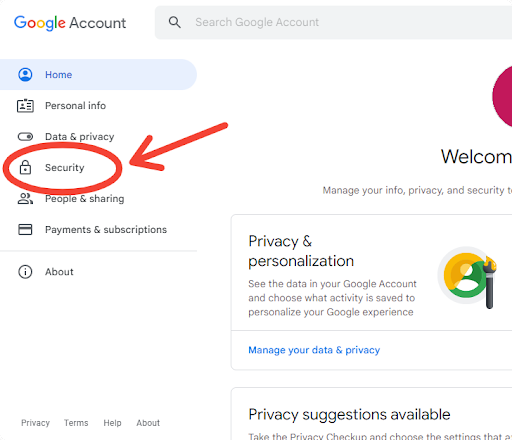This screenshot has height=440, width=512.
Task: Focus the Search Google Account field
Action: (x=333, y=22)
